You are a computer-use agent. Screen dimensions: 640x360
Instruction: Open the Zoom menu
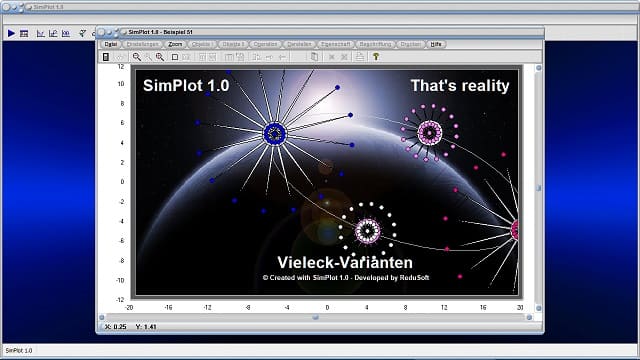click(x=175, y=44)
